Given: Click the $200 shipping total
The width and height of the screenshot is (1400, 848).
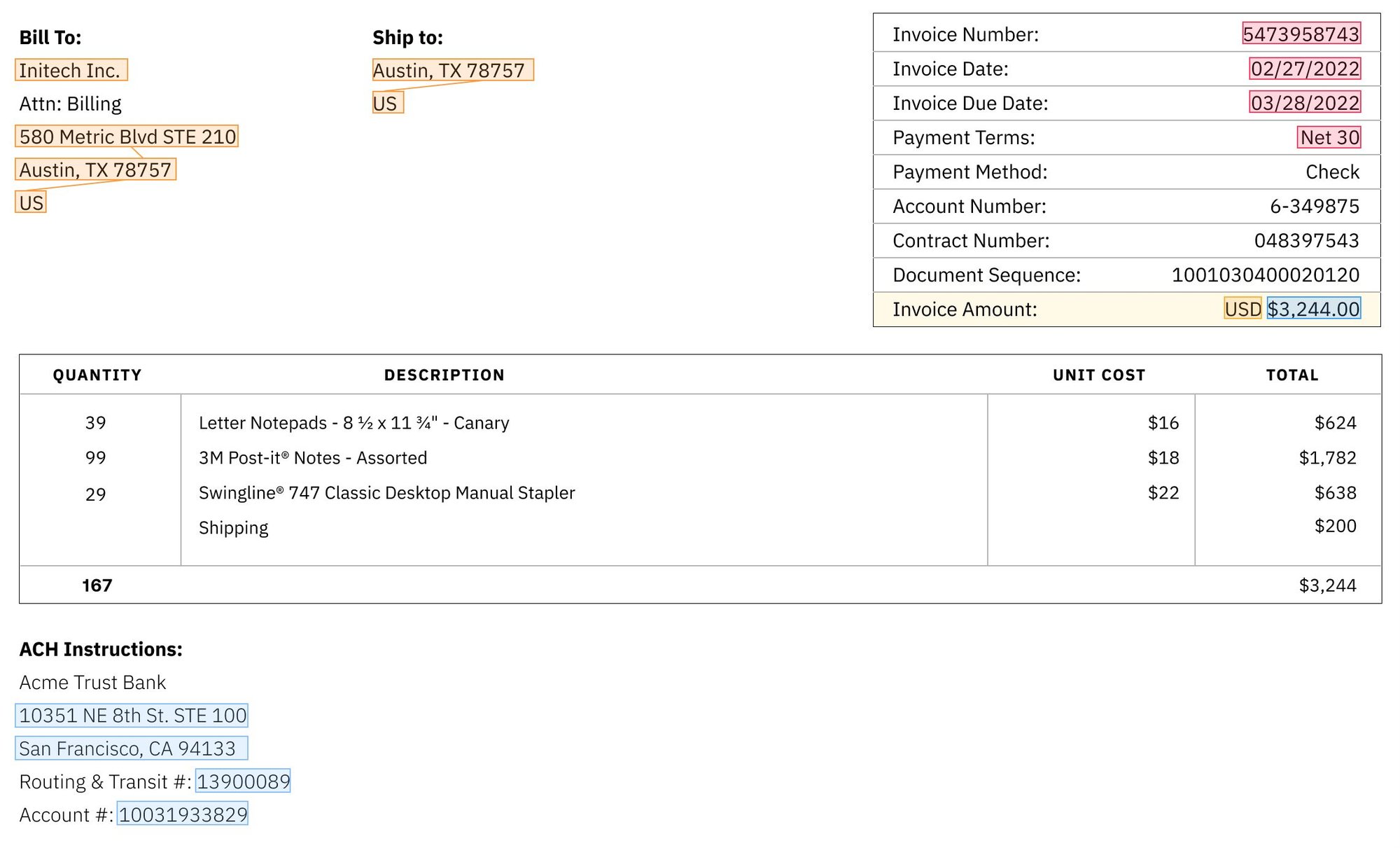Looking at the screenshot, I should (x=1336, y=525).
